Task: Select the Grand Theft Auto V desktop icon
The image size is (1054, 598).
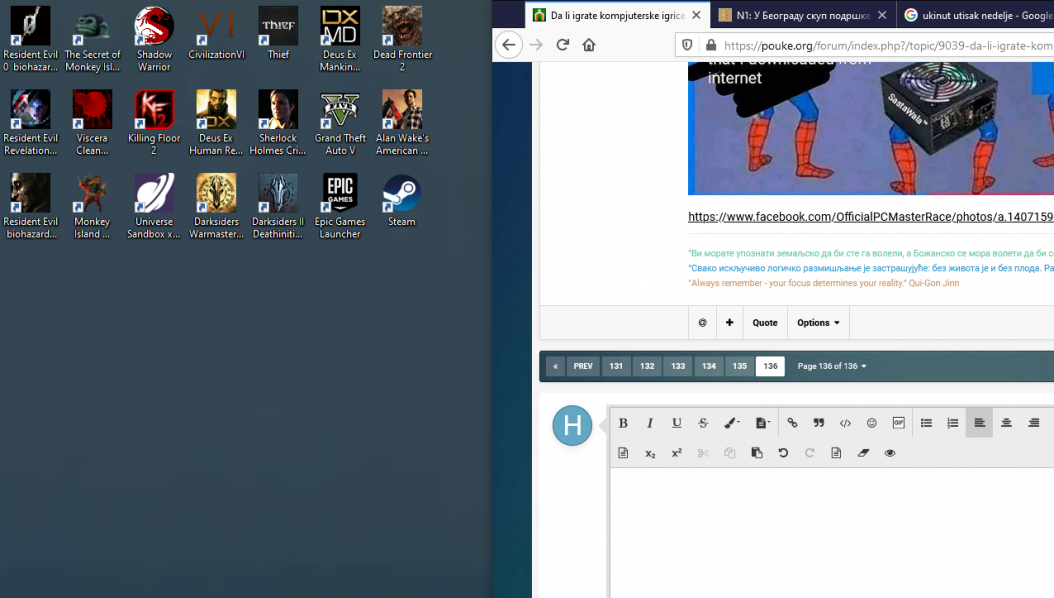Action: [339, 123]
